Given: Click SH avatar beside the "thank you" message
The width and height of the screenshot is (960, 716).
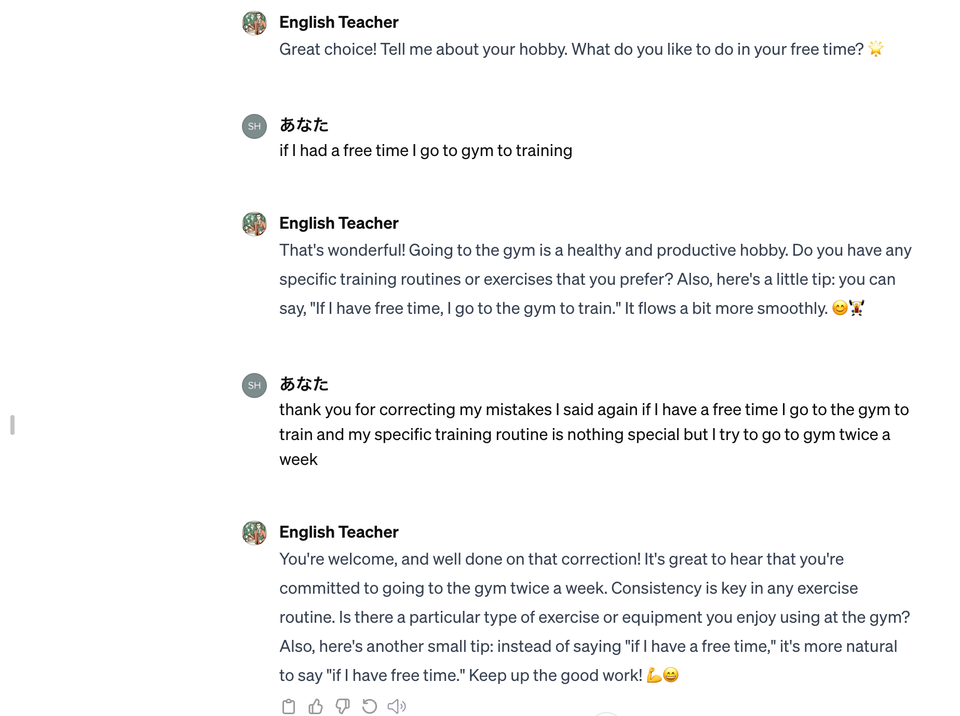Looking at the screenshot, I should [x=255, y=385].
